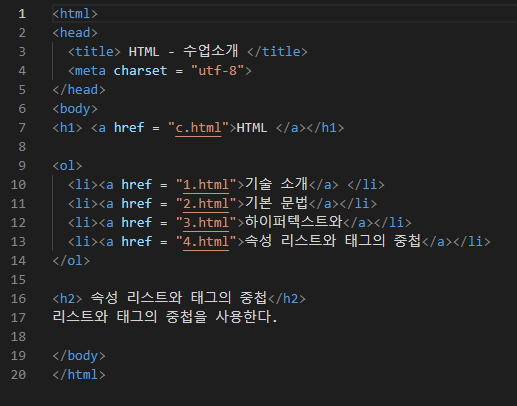Viewport: 517px width, 406px height.
Task: Click the opening <html> tag
Action: point(75,14)
